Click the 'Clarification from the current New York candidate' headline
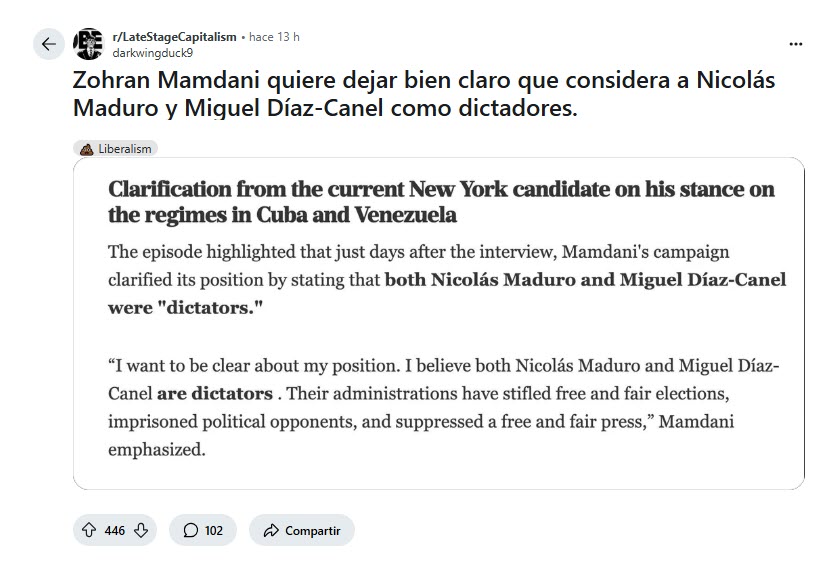824x564 pixels. pyautogui.click(x=440, y=202)
